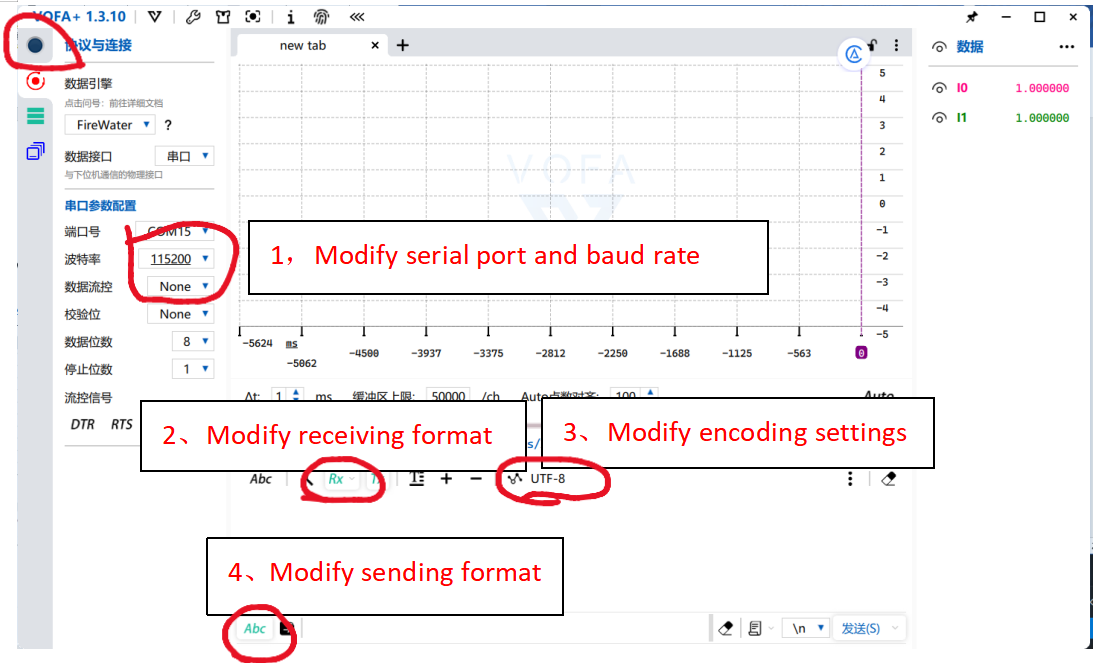Click the serial connect circle button
This screenshot has height=663, width=1100.
pos(36,46)
